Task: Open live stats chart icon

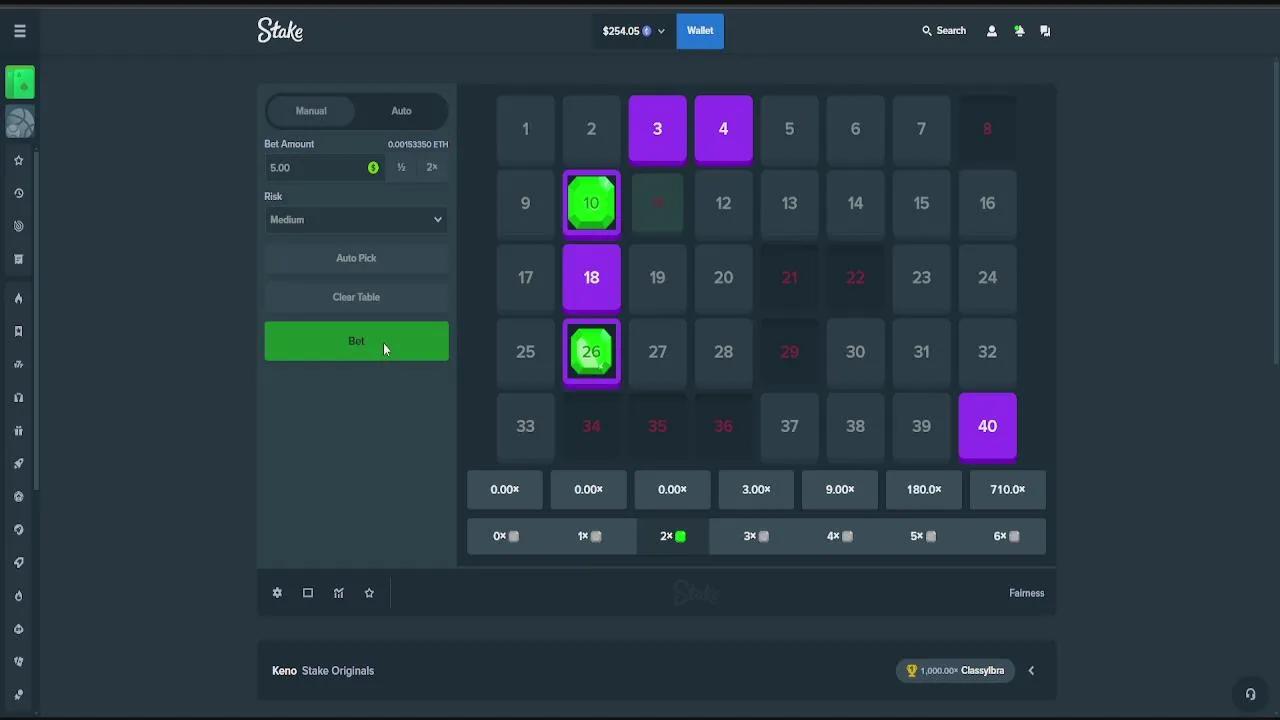Action: pos(339,593)
